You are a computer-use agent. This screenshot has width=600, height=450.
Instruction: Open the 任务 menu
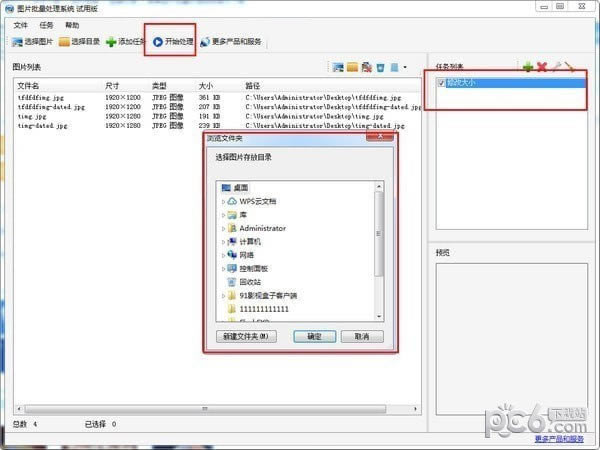tap(46, 25)
